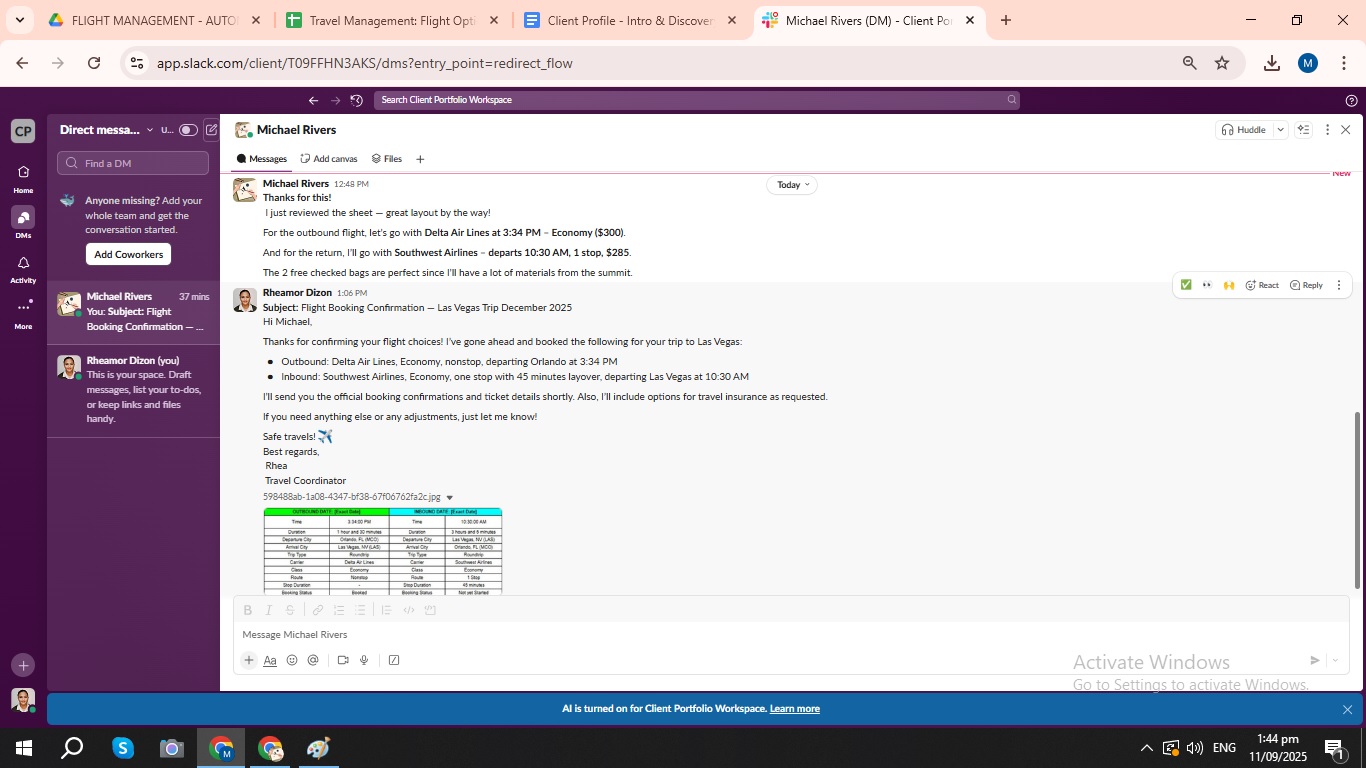This screenshot has height=768, width=1366.
Task: Open Slack Home in the sidebar
Action: tap(23, 178)
